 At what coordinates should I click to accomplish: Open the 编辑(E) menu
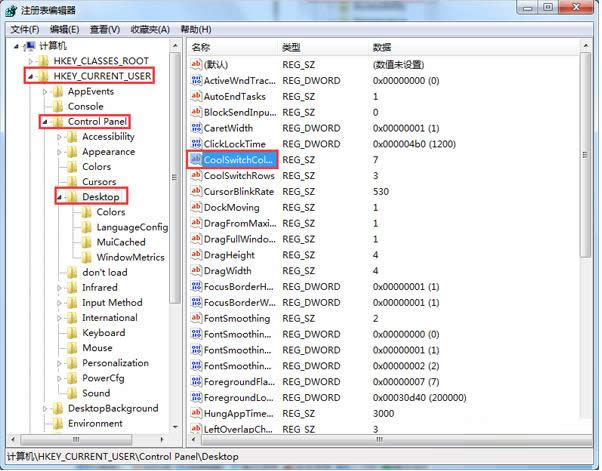[64, 30]
